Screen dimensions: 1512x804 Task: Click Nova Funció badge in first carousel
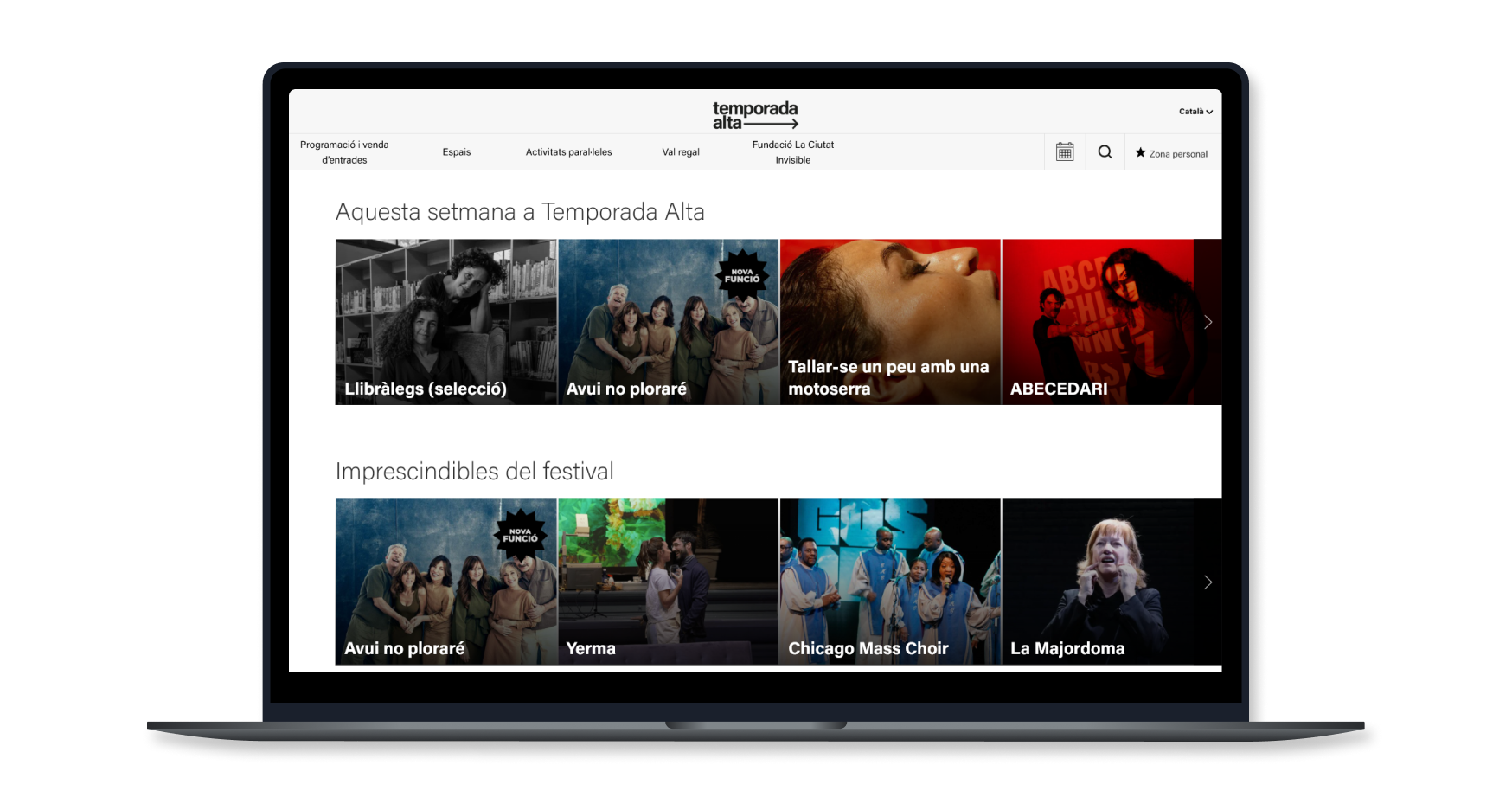[742, 276]
